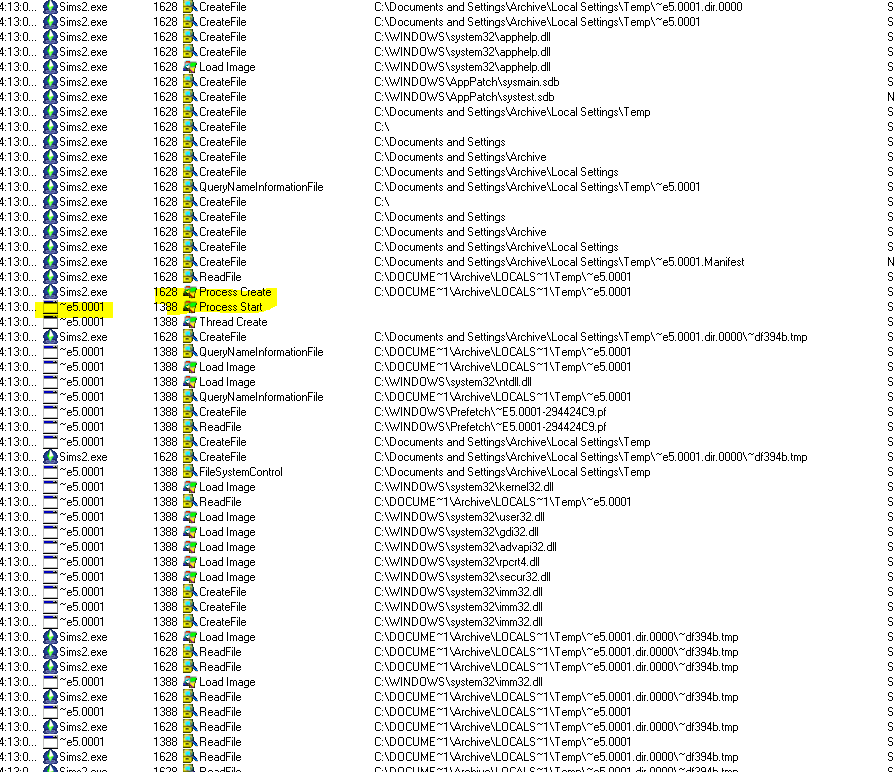Select the rpcrt4.dll path entry
Screen dimensions: 895x772
[x=457, y=562]
